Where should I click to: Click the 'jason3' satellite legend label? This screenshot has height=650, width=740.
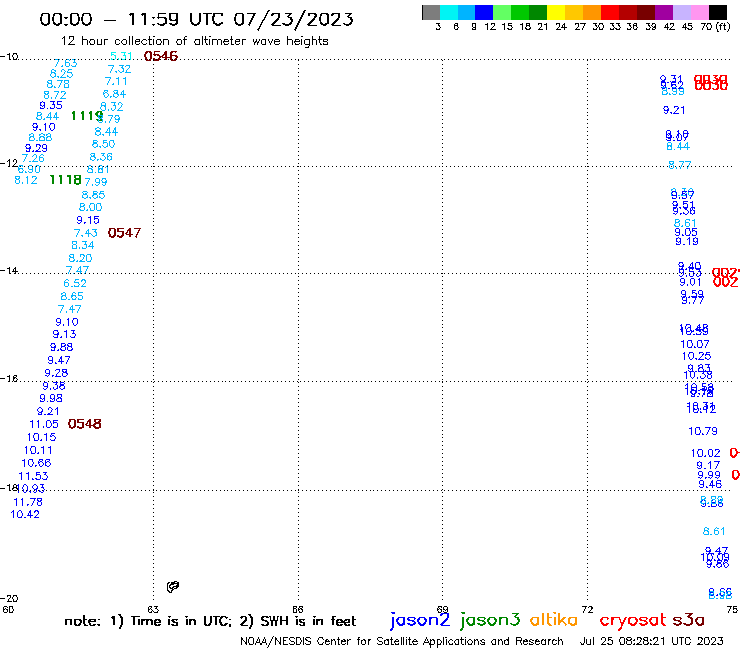point(490,620)
